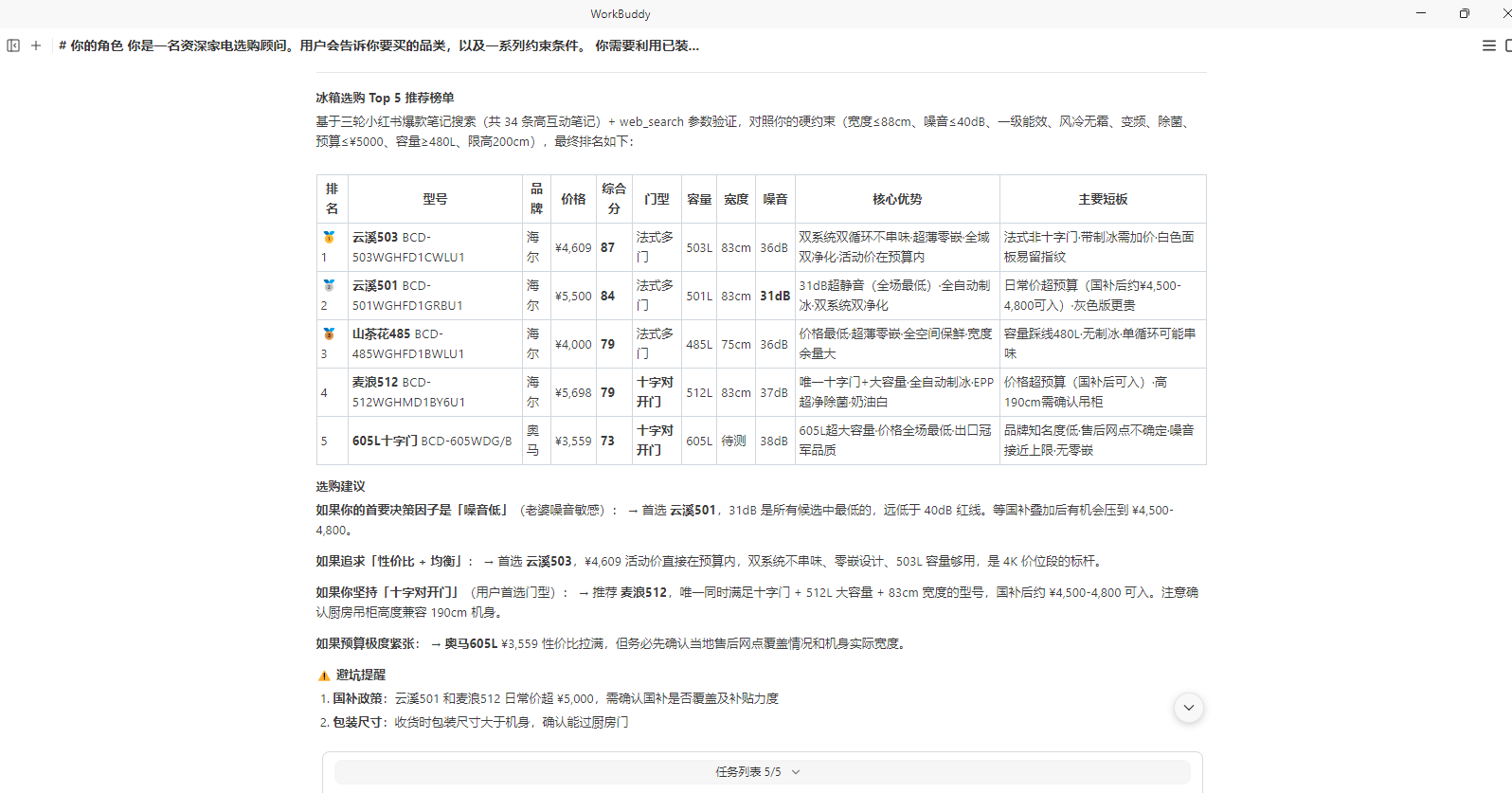Click the score cell 84
Screen dimensions: 1512x793
tap(614, 296)
